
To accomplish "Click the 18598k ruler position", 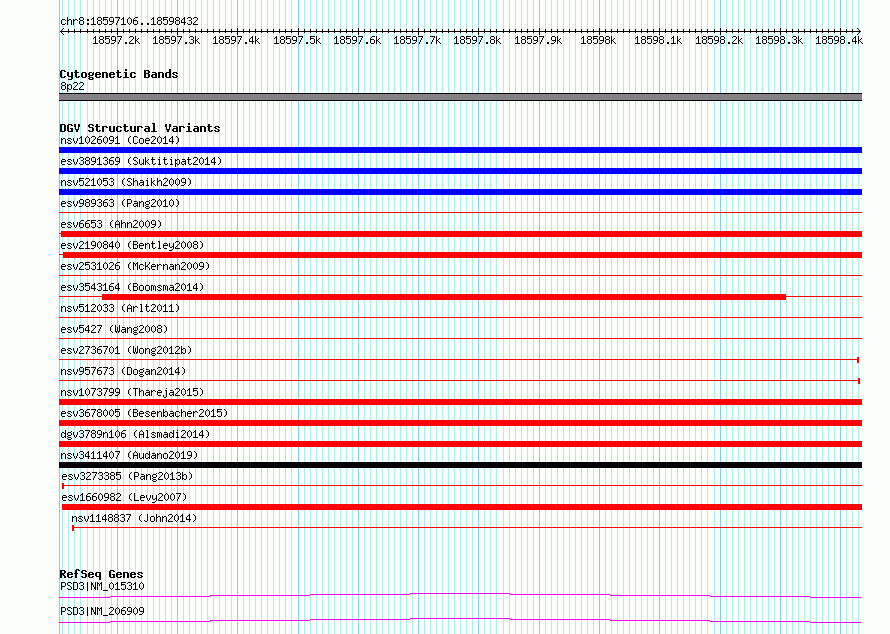I will [598, 40].
